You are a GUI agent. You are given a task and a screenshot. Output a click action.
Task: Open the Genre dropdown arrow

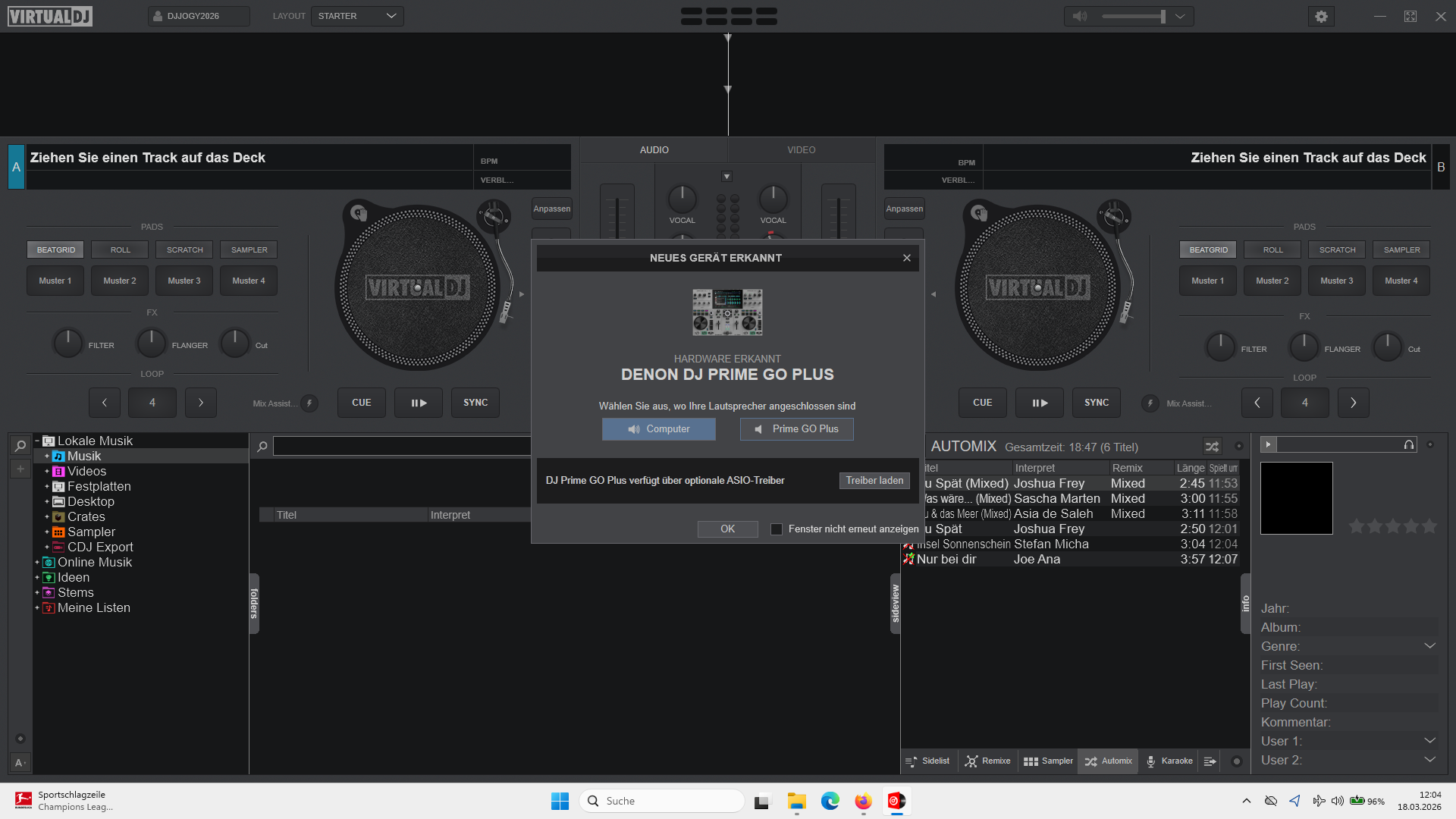click(1429, 646)
